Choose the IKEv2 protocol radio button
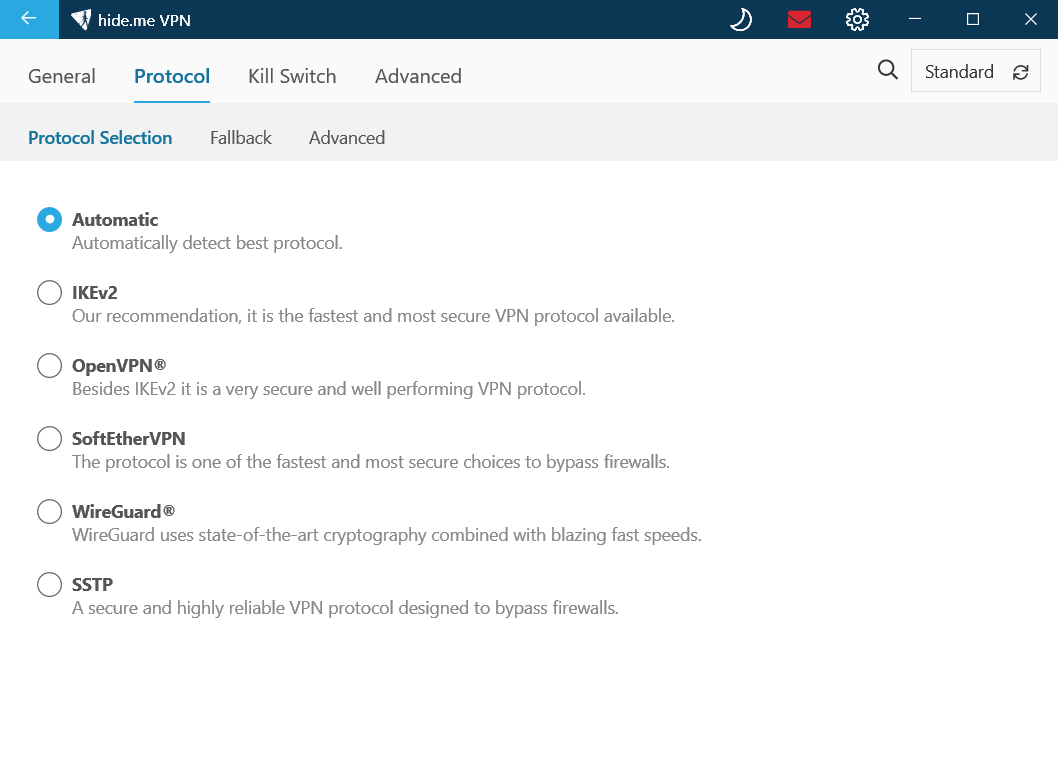 tap(49, 292)
